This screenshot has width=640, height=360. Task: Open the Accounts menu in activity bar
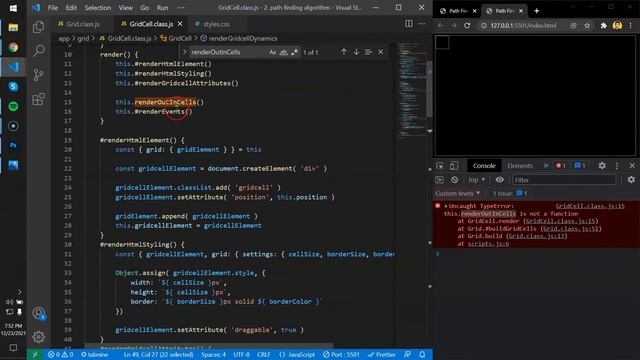[39, 313]
